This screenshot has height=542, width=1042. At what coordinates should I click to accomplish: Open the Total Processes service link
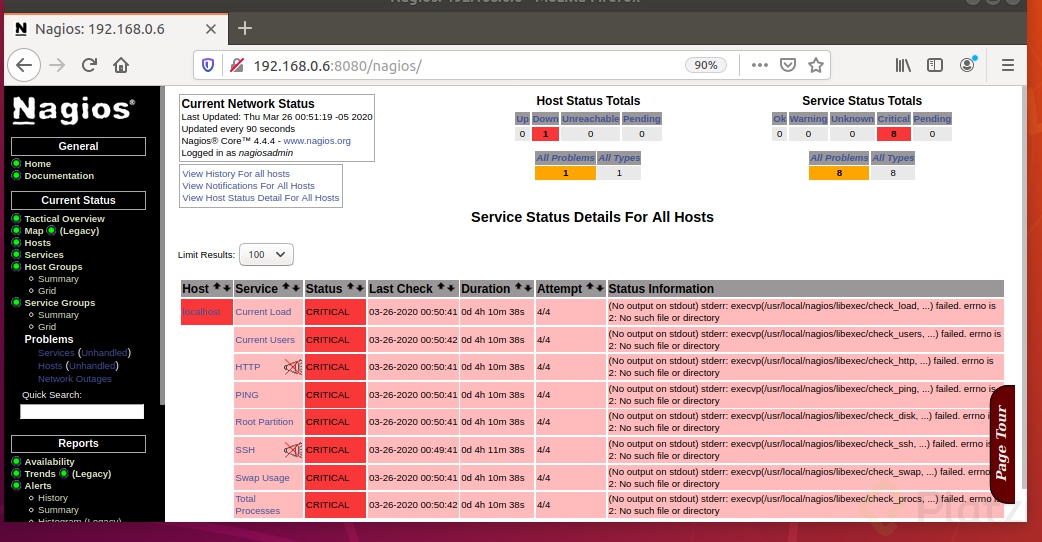pos(258,505)
